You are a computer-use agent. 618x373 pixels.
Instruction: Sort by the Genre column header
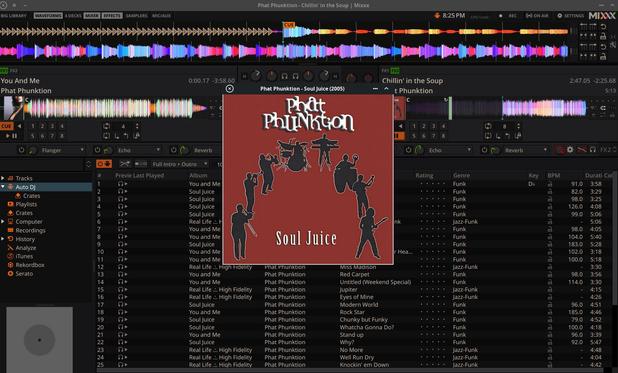click(x=461, y=175)
